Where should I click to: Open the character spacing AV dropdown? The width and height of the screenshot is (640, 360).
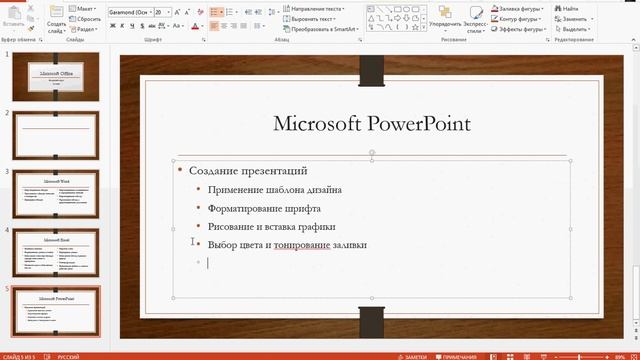(163, 26)
